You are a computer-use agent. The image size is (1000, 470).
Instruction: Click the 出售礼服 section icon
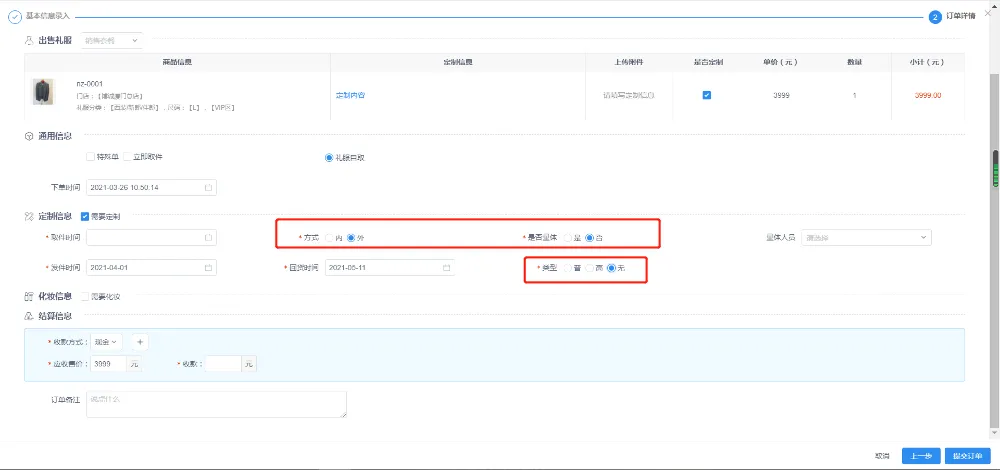(28, 40)
